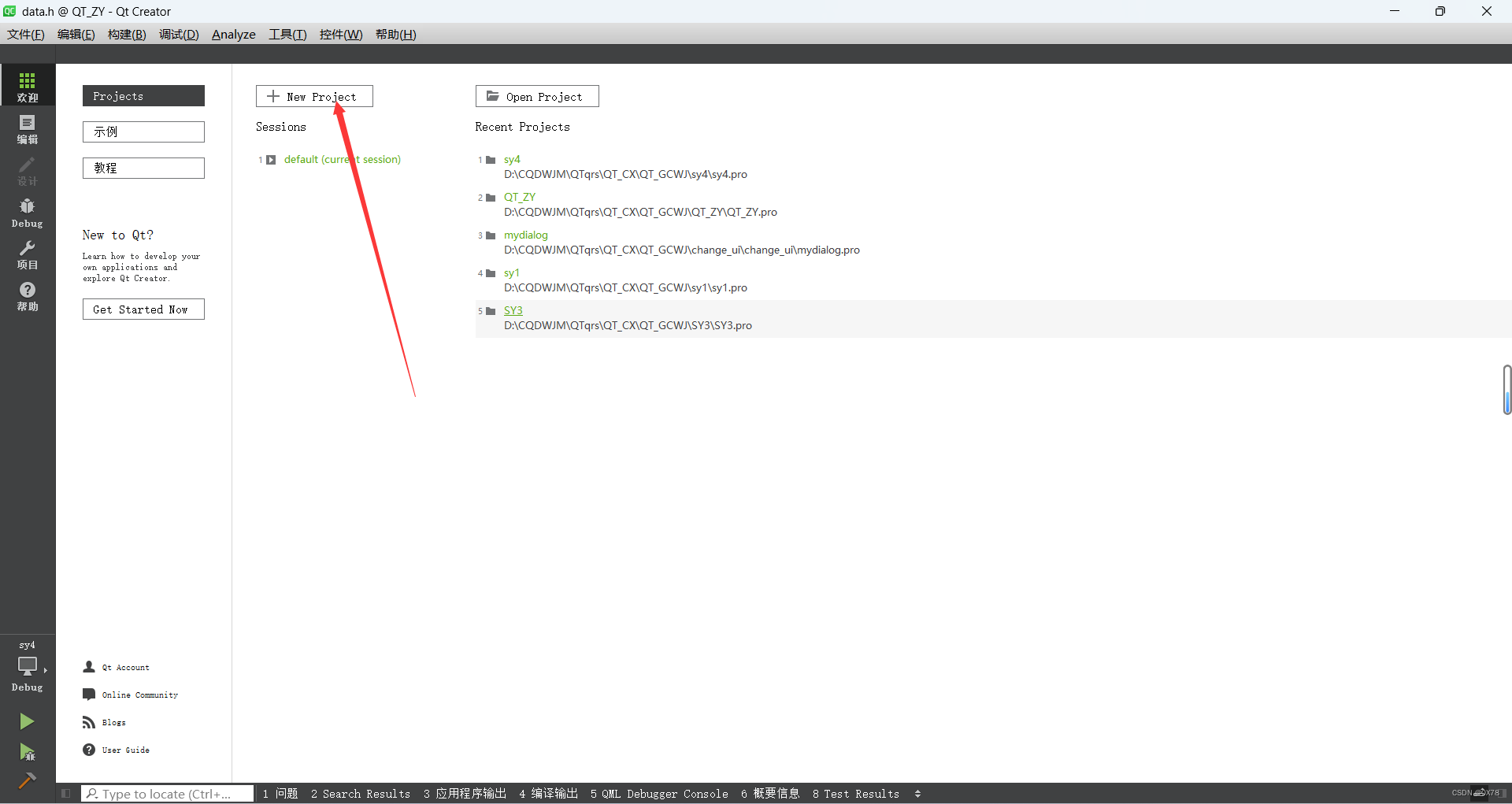
Task: Open Help (帮助) mode
Action: coord(28,295)
